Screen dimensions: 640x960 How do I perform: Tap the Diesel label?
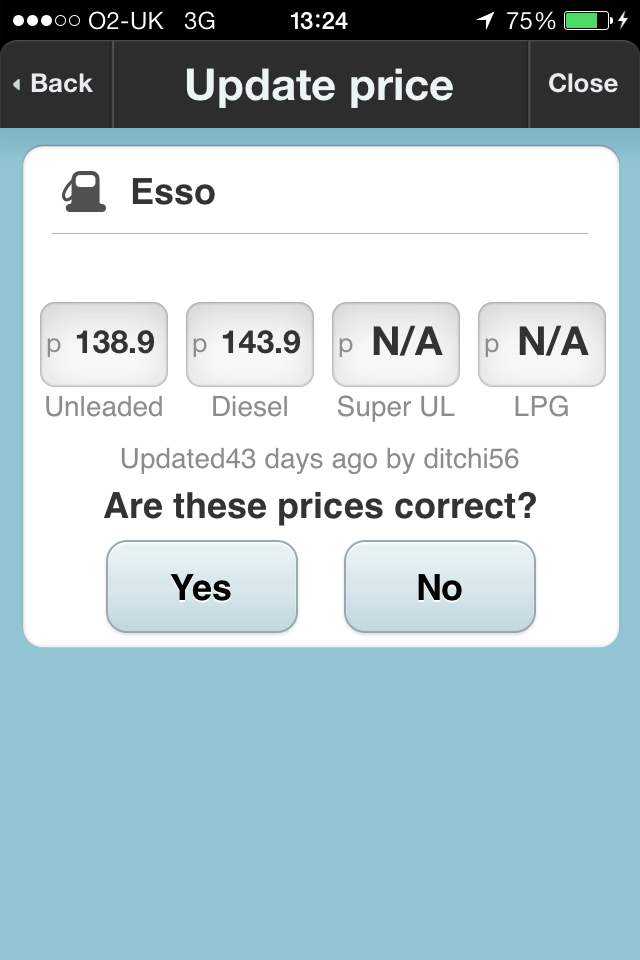[250, 407]
